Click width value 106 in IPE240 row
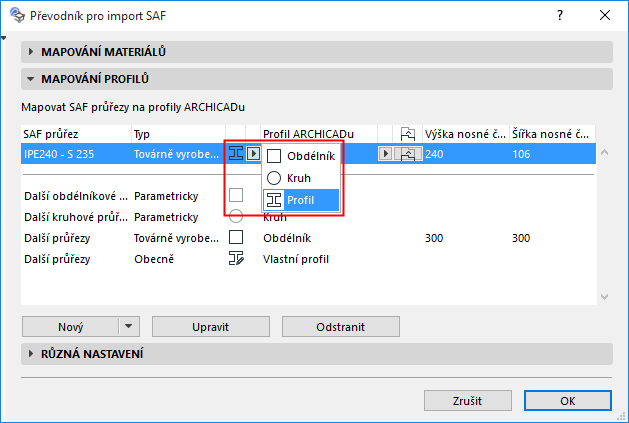Viewport: 629px width, 423px height. tap(521, 154)
